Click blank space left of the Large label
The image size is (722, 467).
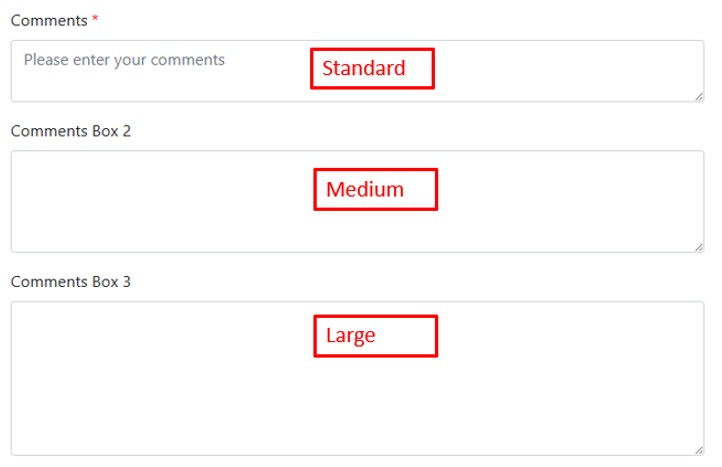160,336
